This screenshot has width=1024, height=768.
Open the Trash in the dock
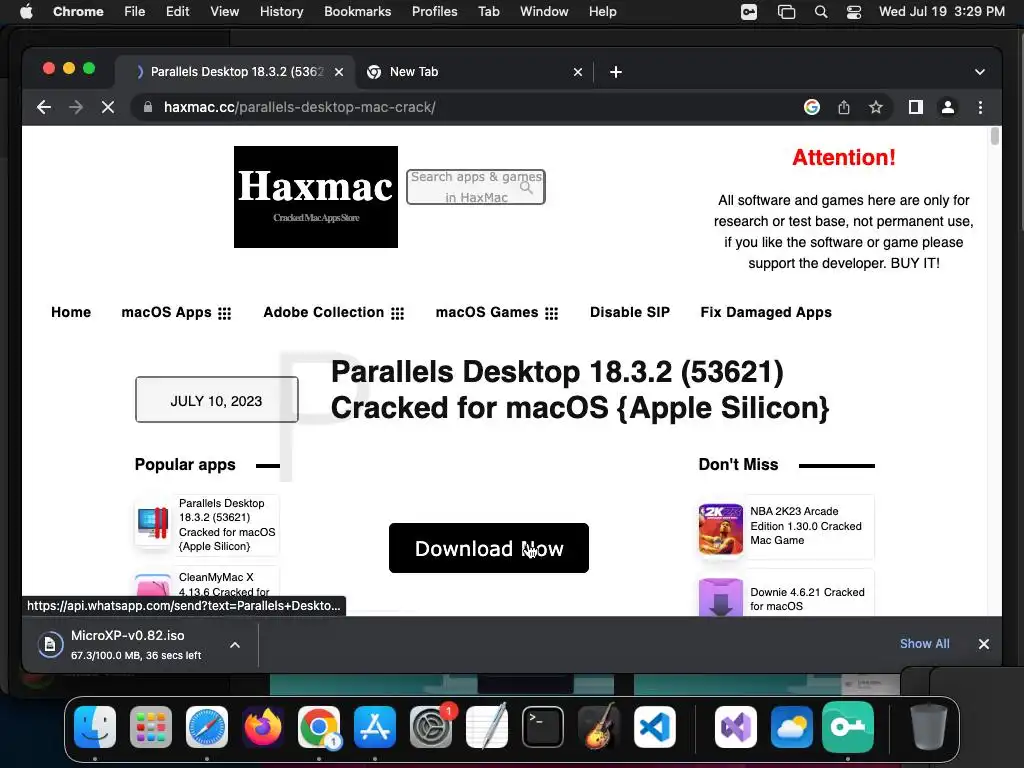click(x=928, y=727)
